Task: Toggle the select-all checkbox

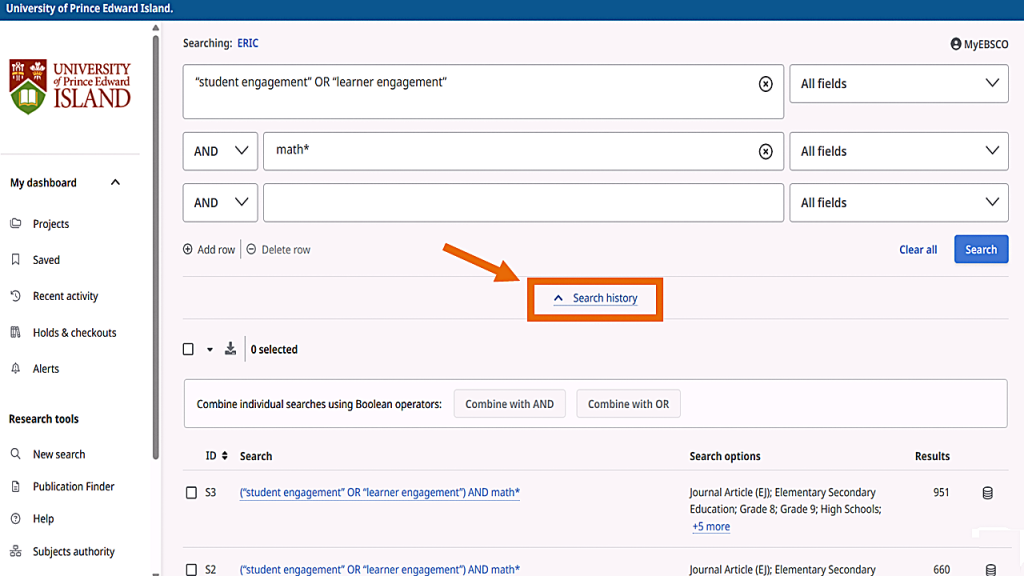Action: click(x=188, y=349)
